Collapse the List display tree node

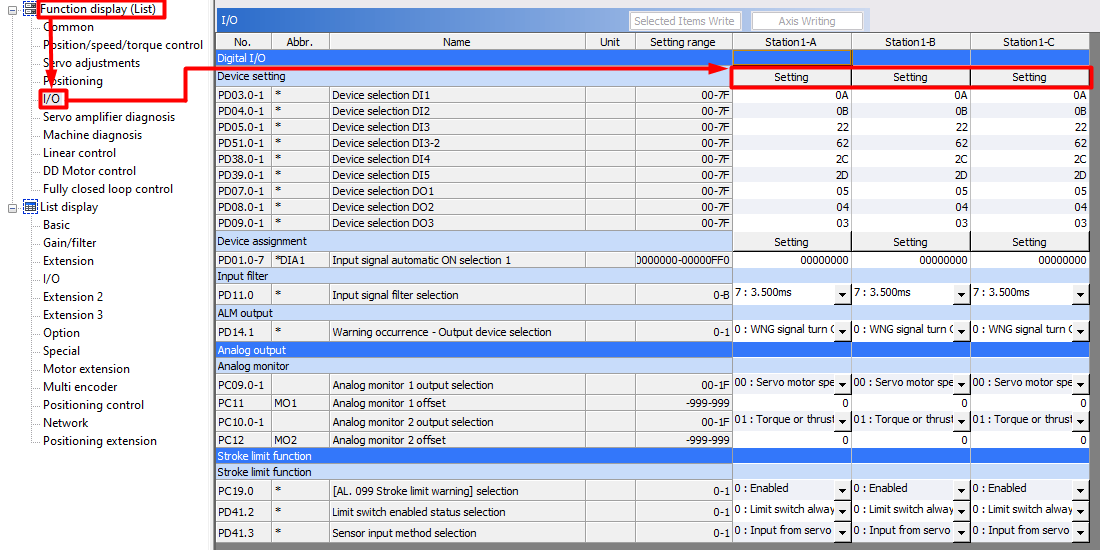[12, 207]
